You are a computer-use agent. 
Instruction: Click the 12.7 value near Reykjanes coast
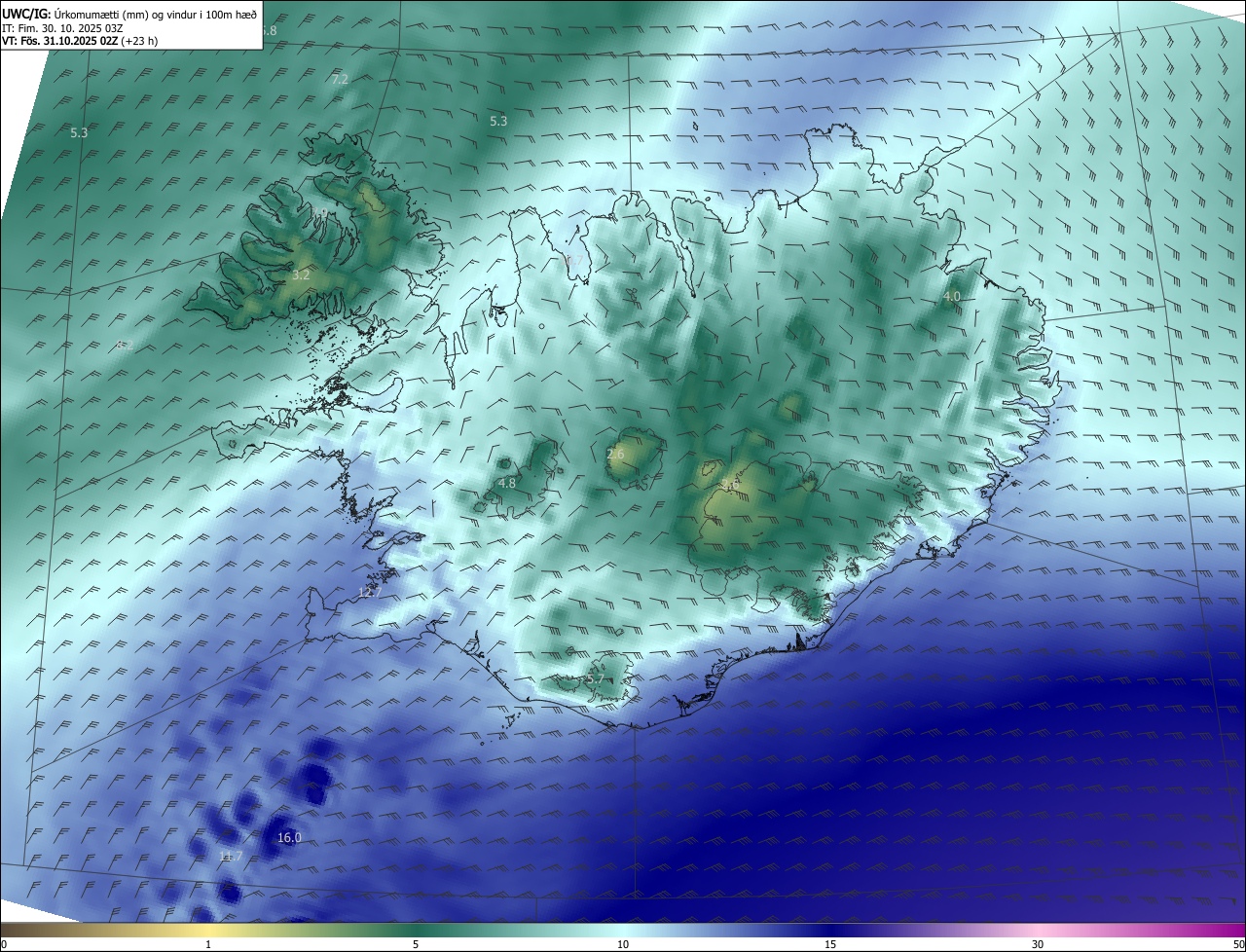pyautogui.click(x=370, y=592)
